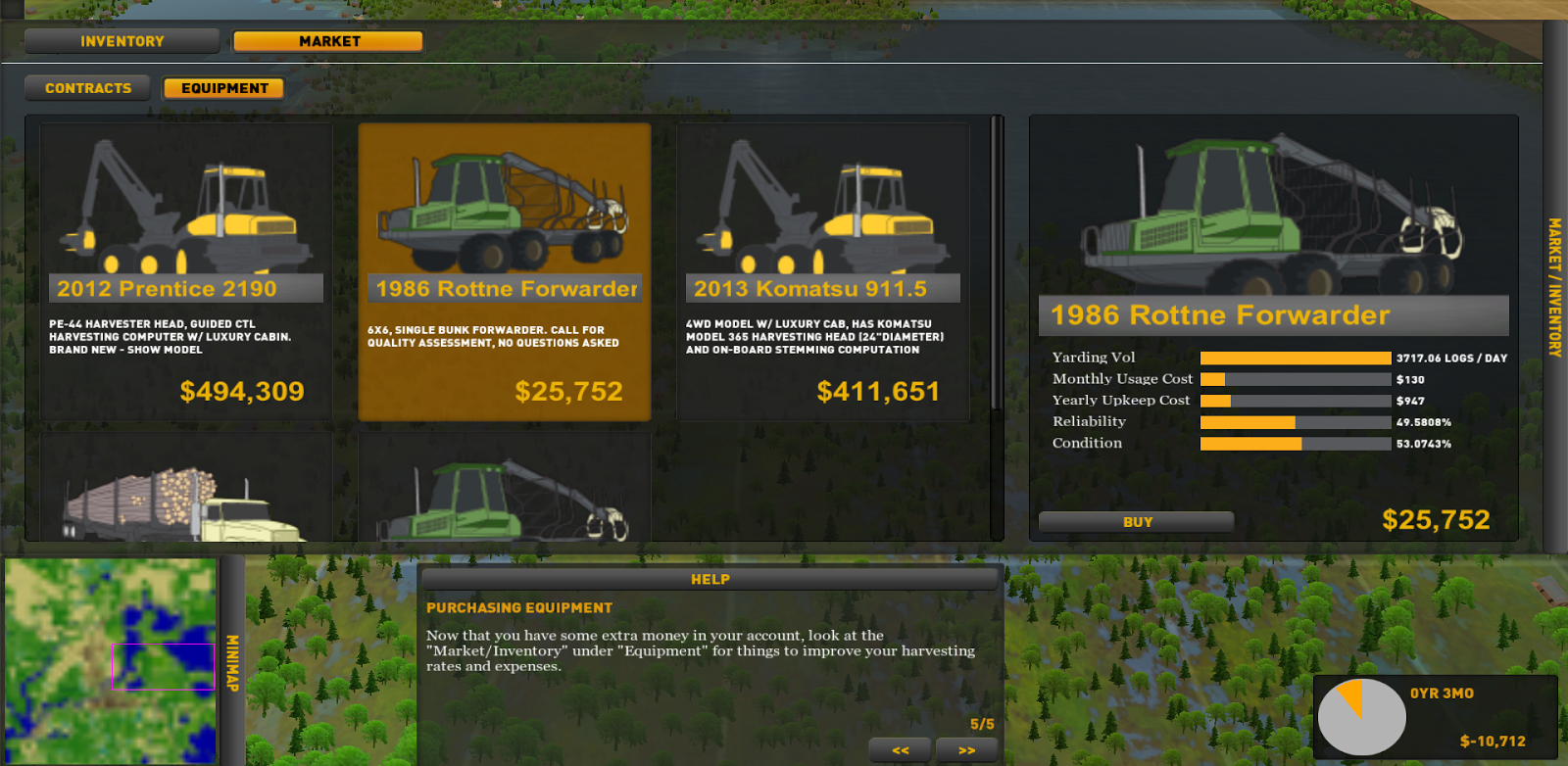The height and width of the screenshot is (766, 1568).
Task: Click the 53.0743% condition value
Action: tap(1424, 445)
